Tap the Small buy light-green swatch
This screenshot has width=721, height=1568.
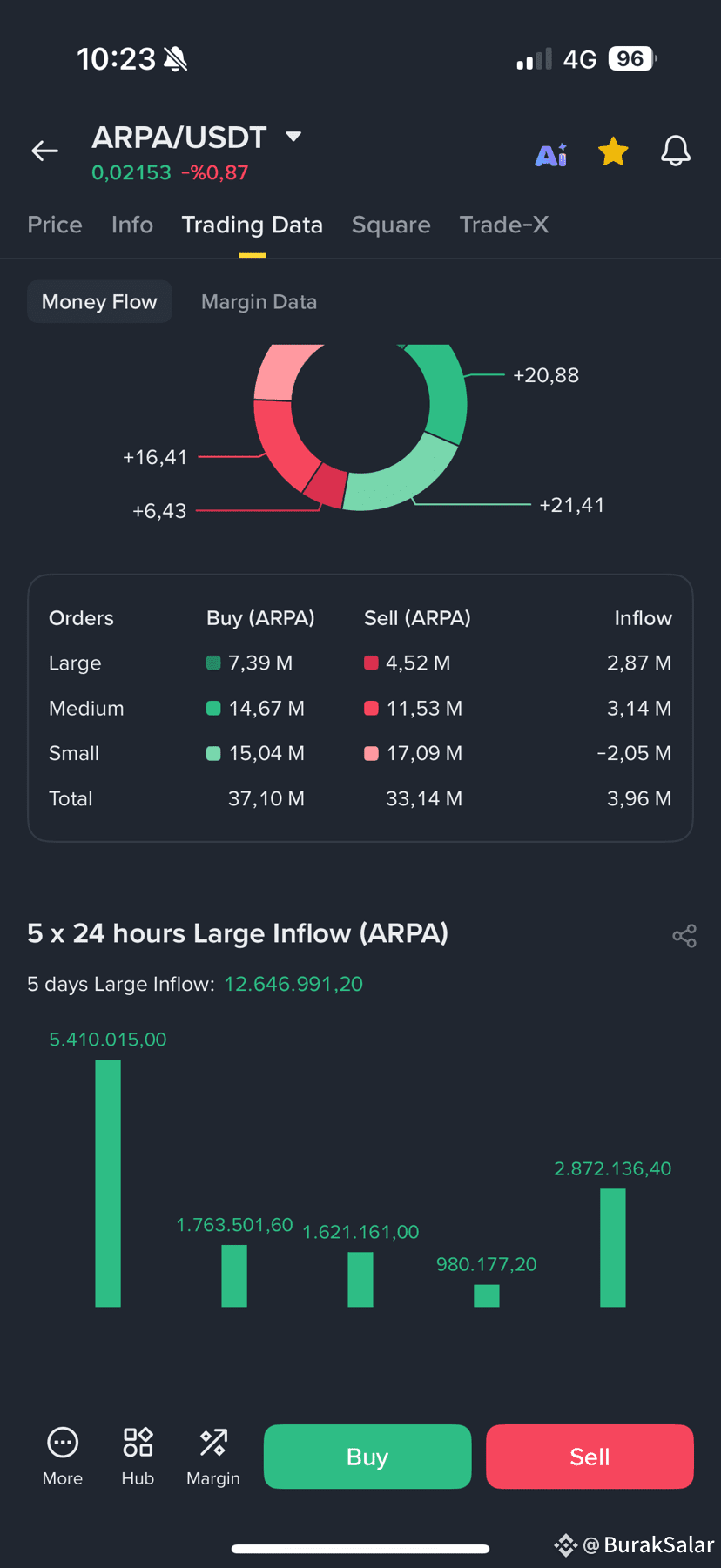[x=213, y=753]
